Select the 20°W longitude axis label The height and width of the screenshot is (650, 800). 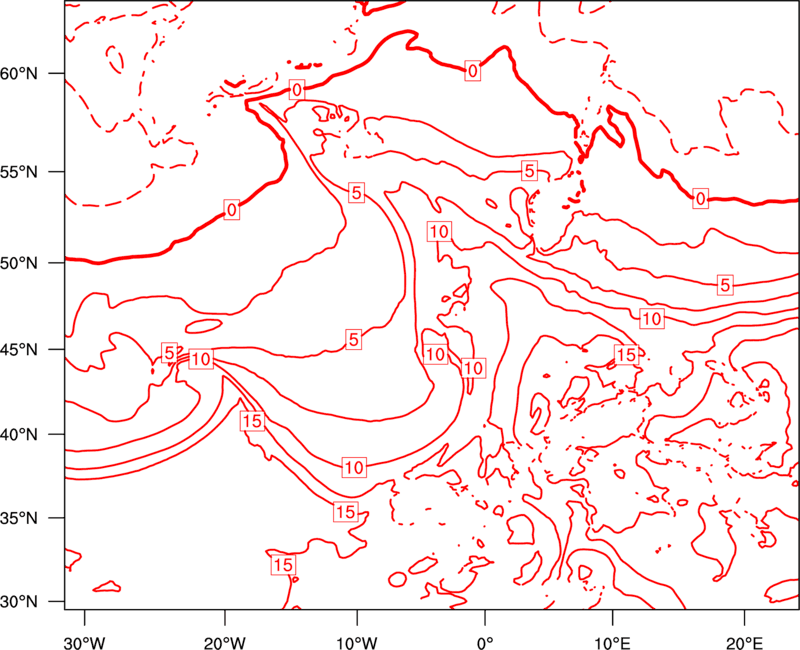click(x=224, y=642)
